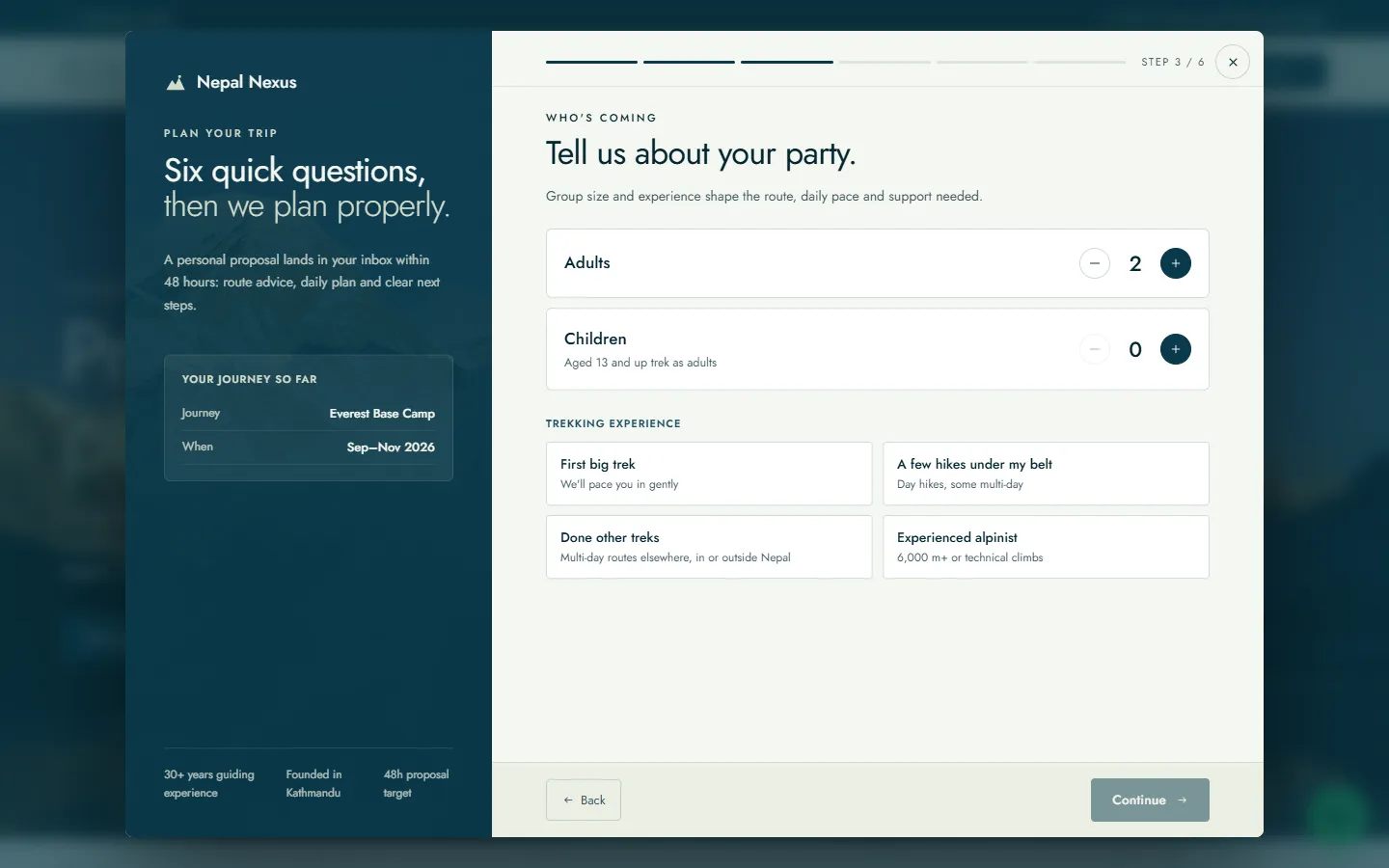Click Nepal Nexus brand name
Screen dimensions: 1389x868
[247, 83]
